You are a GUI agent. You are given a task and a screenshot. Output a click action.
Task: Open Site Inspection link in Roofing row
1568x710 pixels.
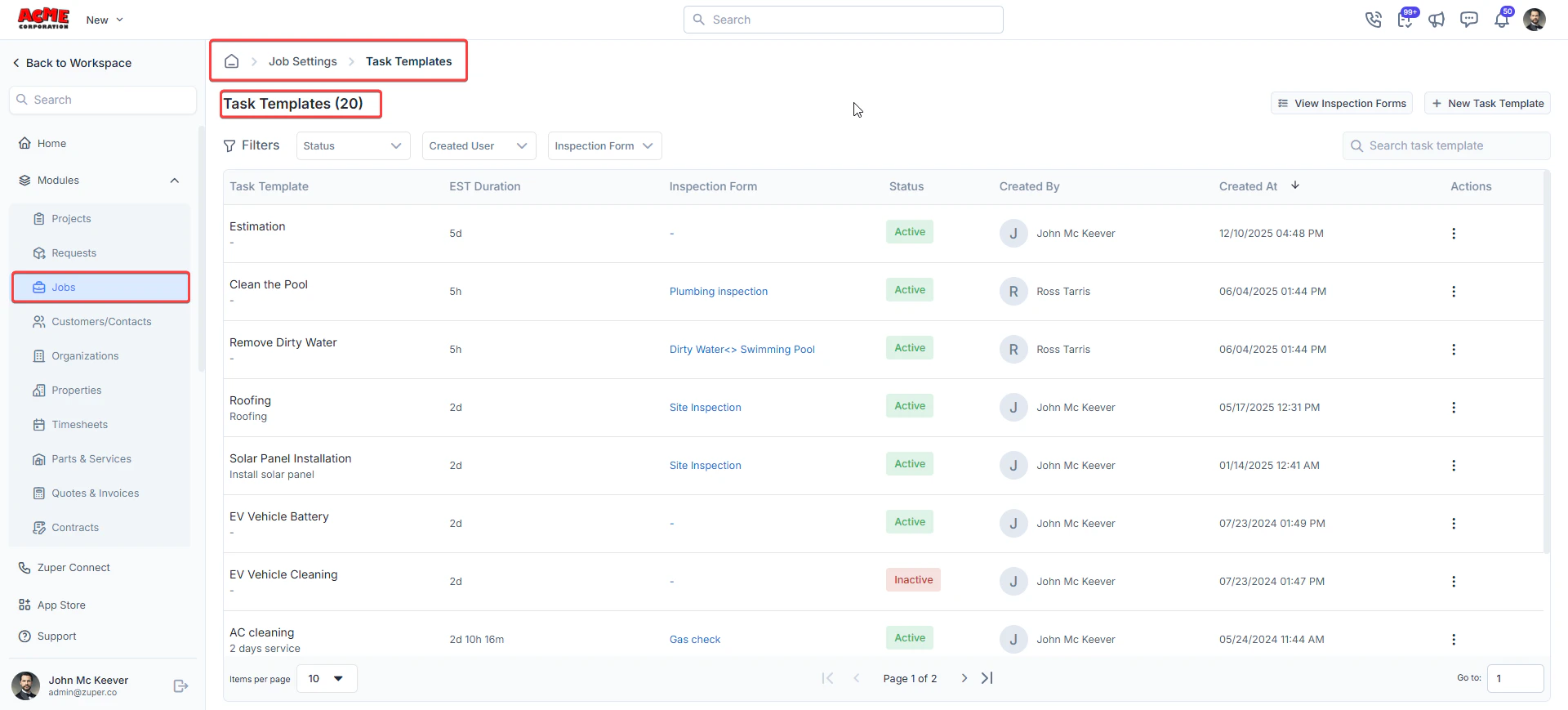click(706, 408)
